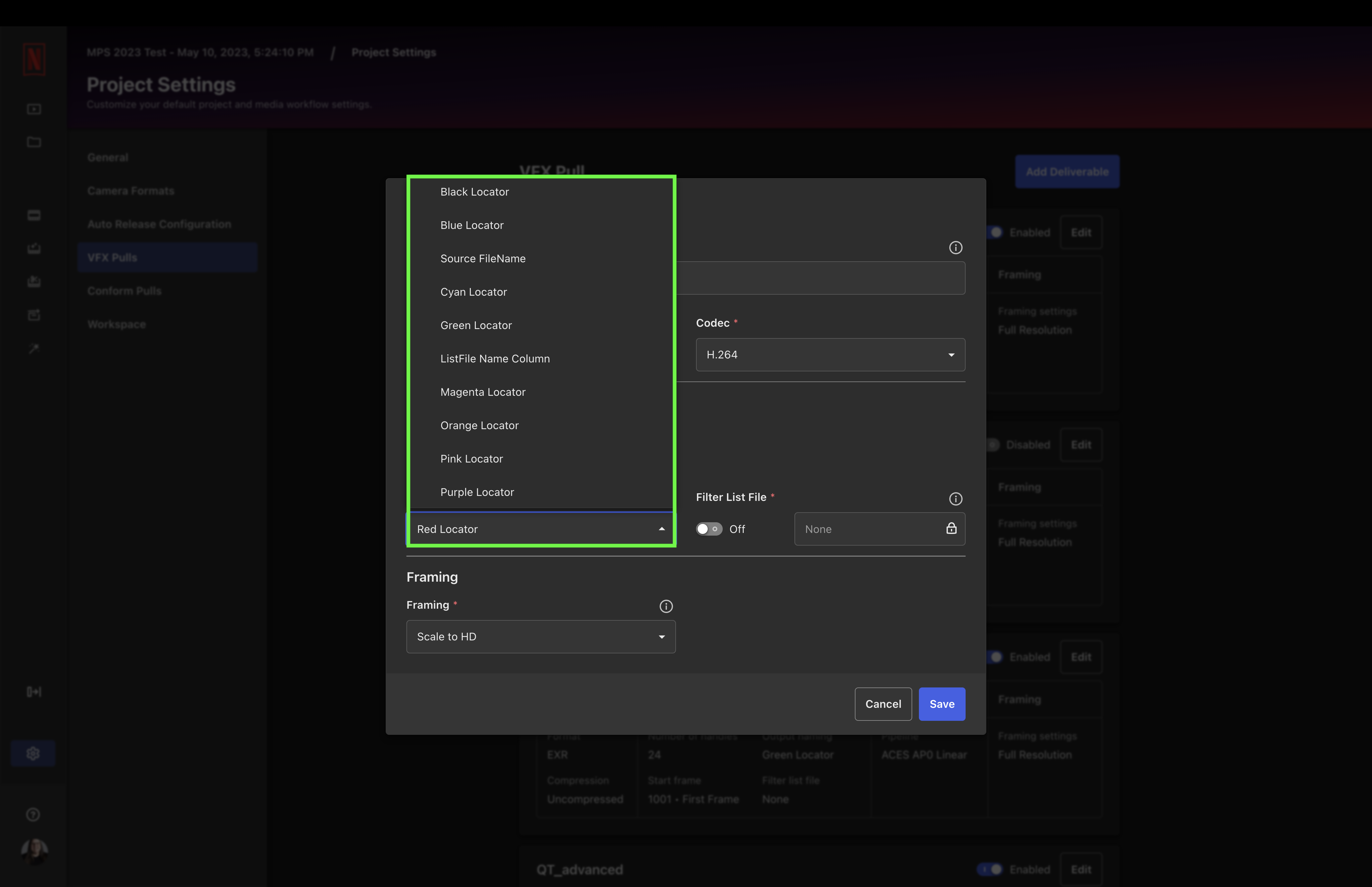Toggle the Filter List File switch
Image resolution: width=1372 pixels, height=887 pixels.
click(709, 529)
